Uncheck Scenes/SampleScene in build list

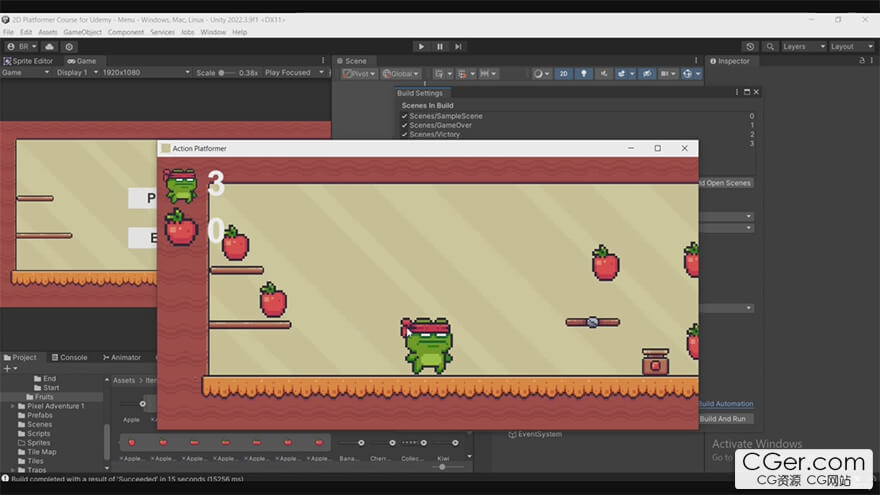(404, 116)
